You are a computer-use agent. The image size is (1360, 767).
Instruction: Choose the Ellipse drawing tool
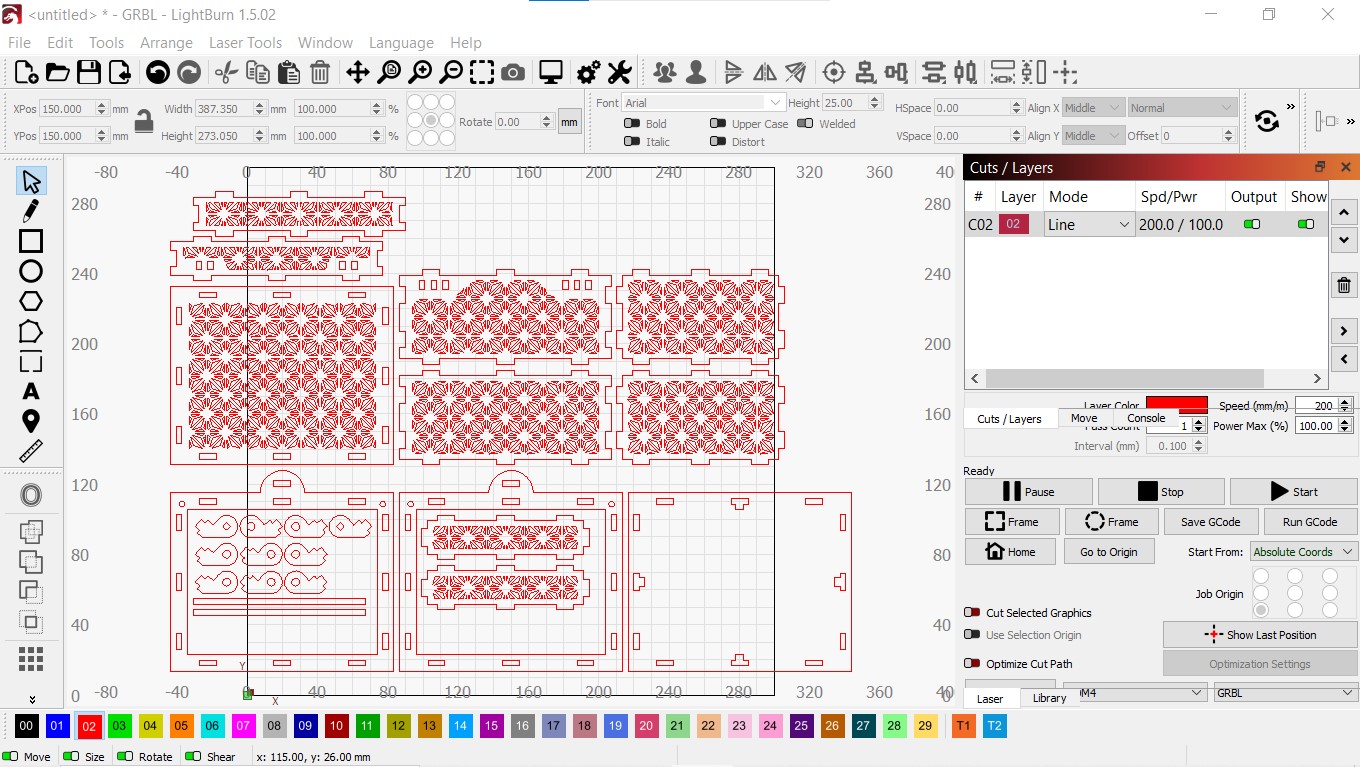pos(31,271)
